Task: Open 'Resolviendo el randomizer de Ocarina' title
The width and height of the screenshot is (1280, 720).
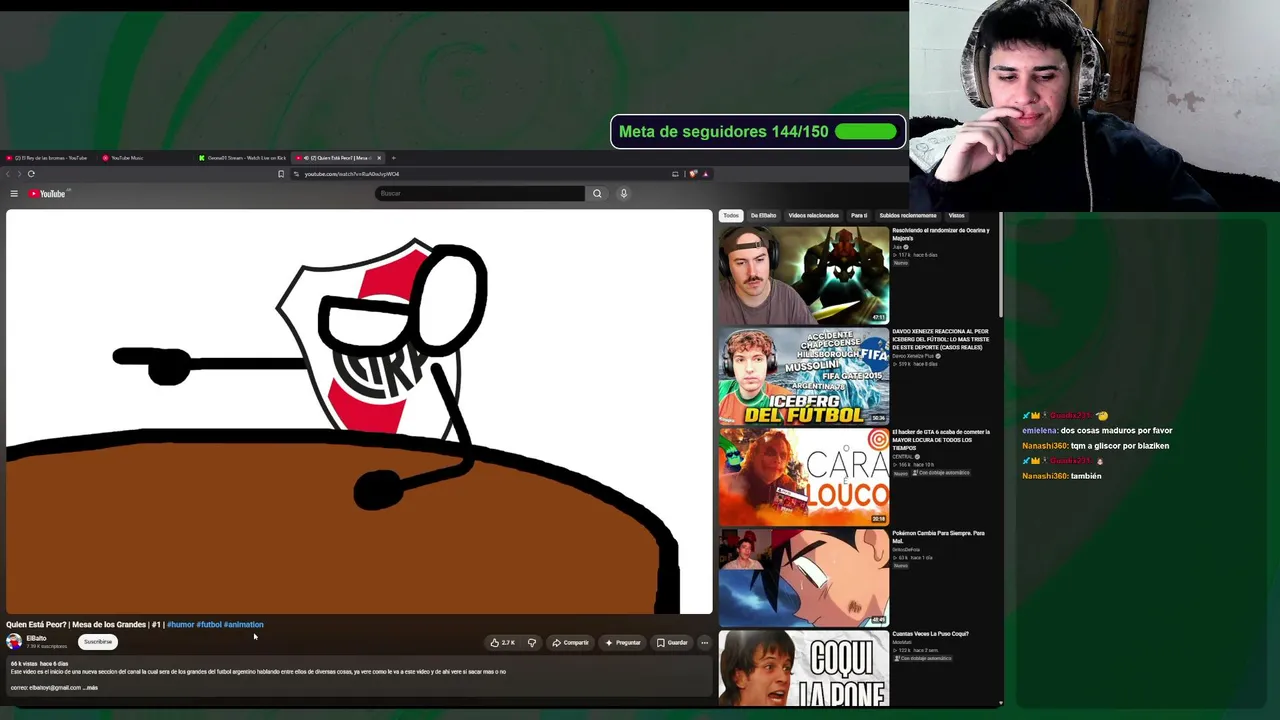Action: [x=941, y=234]
